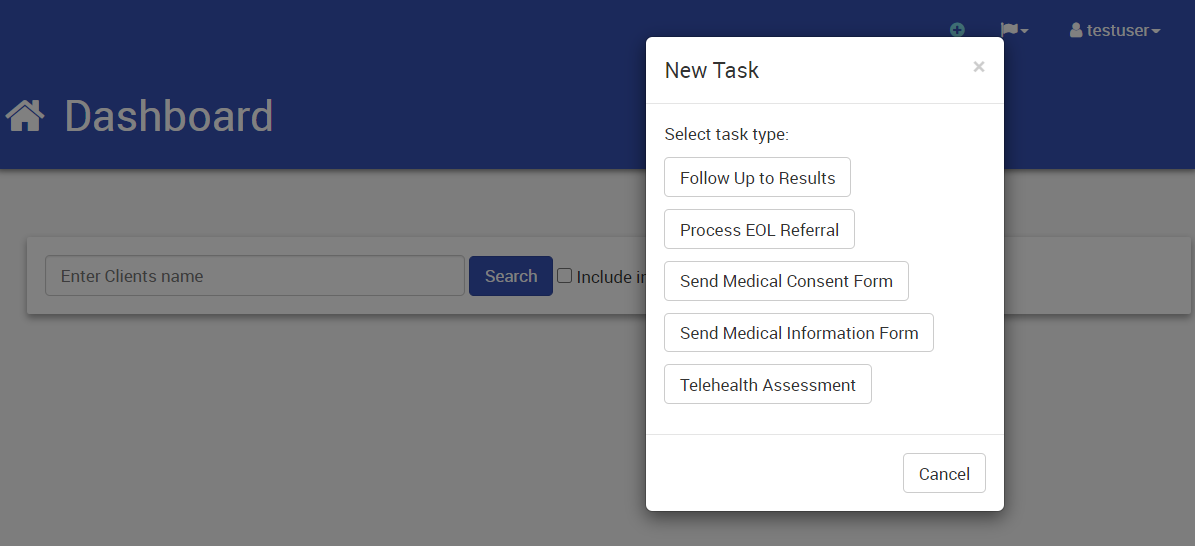This screenshot has height=546, width=1195.
Task: Cancel the New Task dialog
Action: pyautogui.click(x=944, y=474)
